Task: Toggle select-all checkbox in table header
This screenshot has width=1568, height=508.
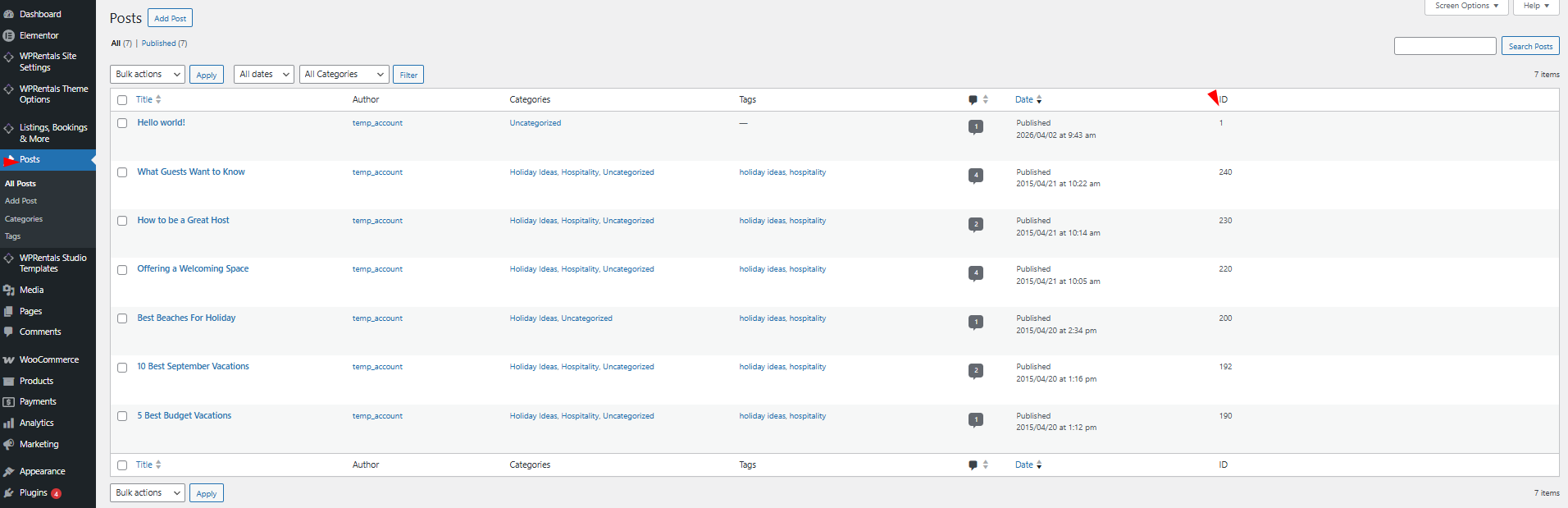Action: pyautogui.click(x=122, y=100)
